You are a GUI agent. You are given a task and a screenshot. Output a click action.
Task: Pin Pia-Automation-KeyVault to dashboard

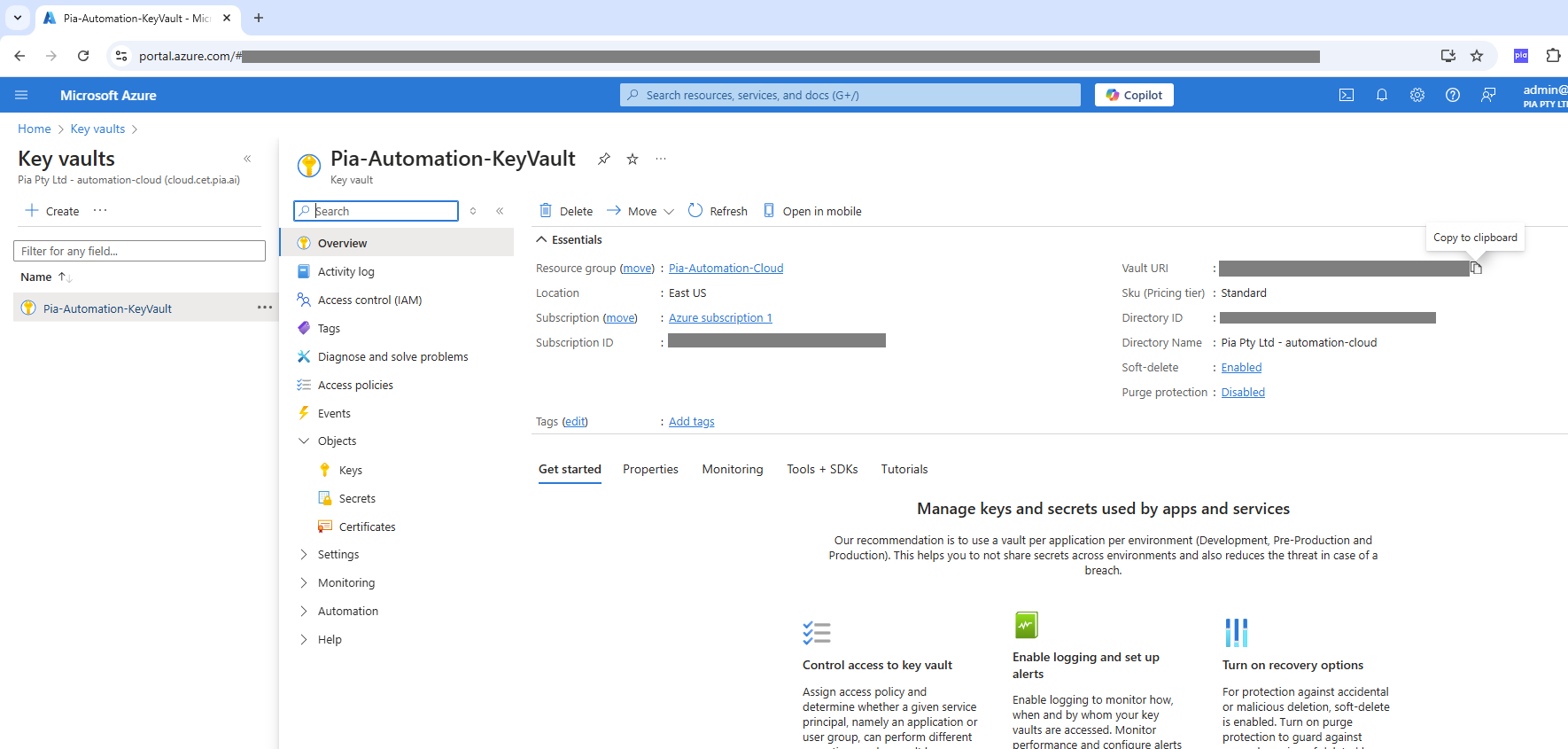(604, 159)
